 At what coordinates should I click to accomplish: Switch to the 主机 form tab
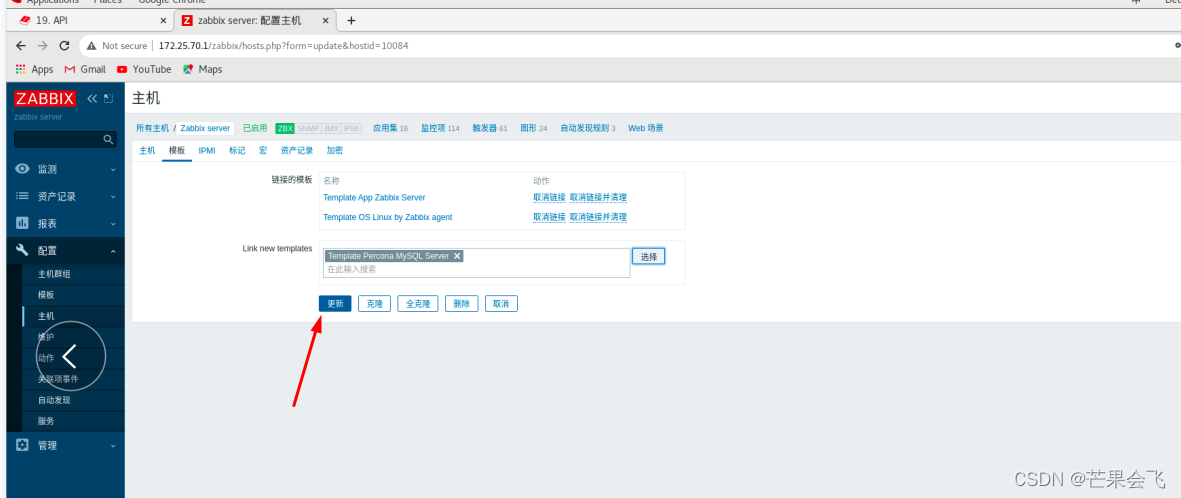pos(147,151)
